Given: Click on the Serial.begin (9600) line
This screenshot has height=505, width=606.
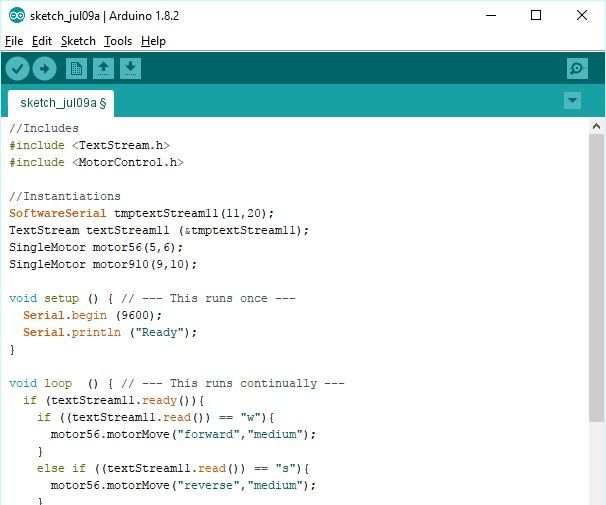Looking at the screenshot, I should pyautogui.click(x=92, y=315).
